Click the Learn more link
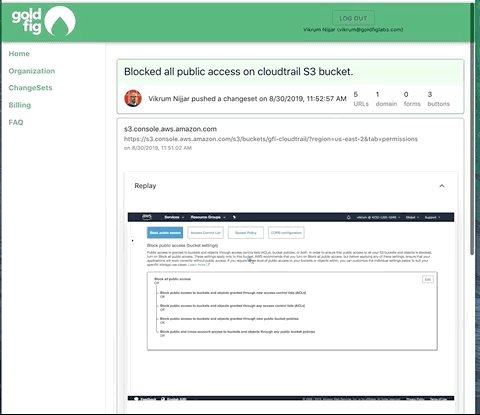480x415 pixels. tap(199, 265)
